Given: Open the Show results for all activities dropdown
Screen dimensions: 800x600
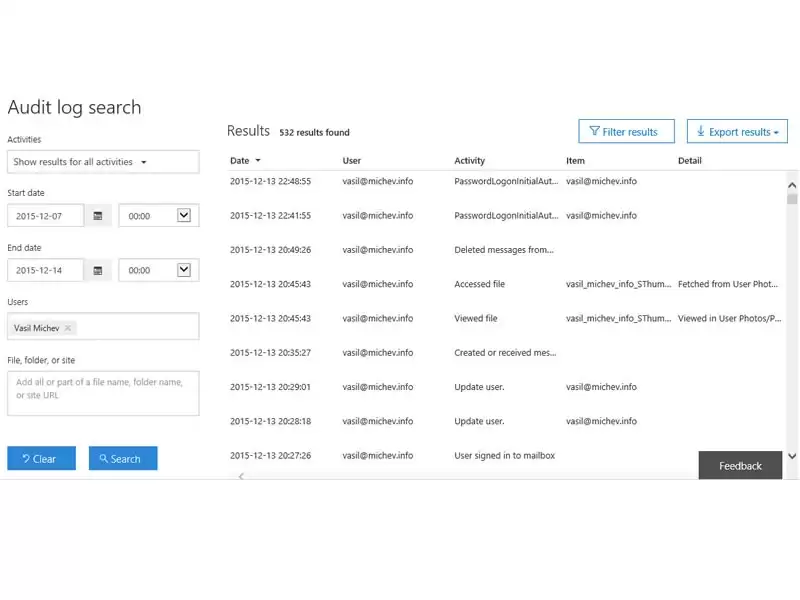Looking at the screenshot, I should pyautogui.click(x=103, y=161).
